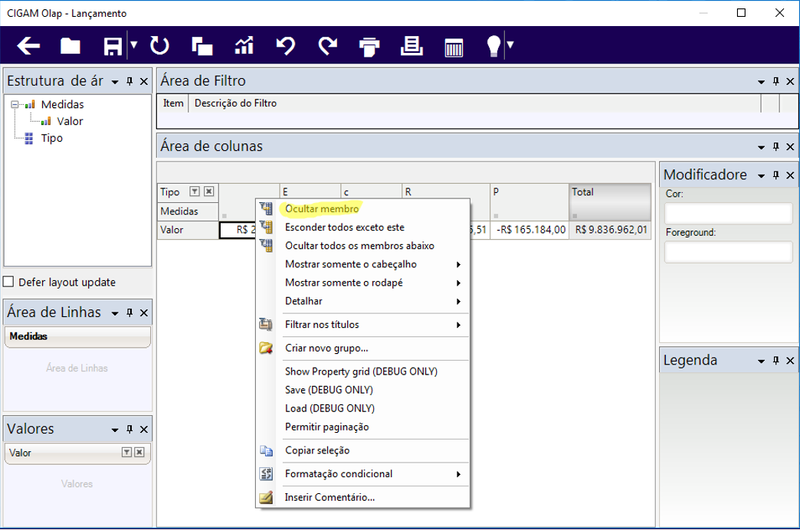Click the refresh circular arrow icon
The image size is (800, 530).
coord(159,45)
